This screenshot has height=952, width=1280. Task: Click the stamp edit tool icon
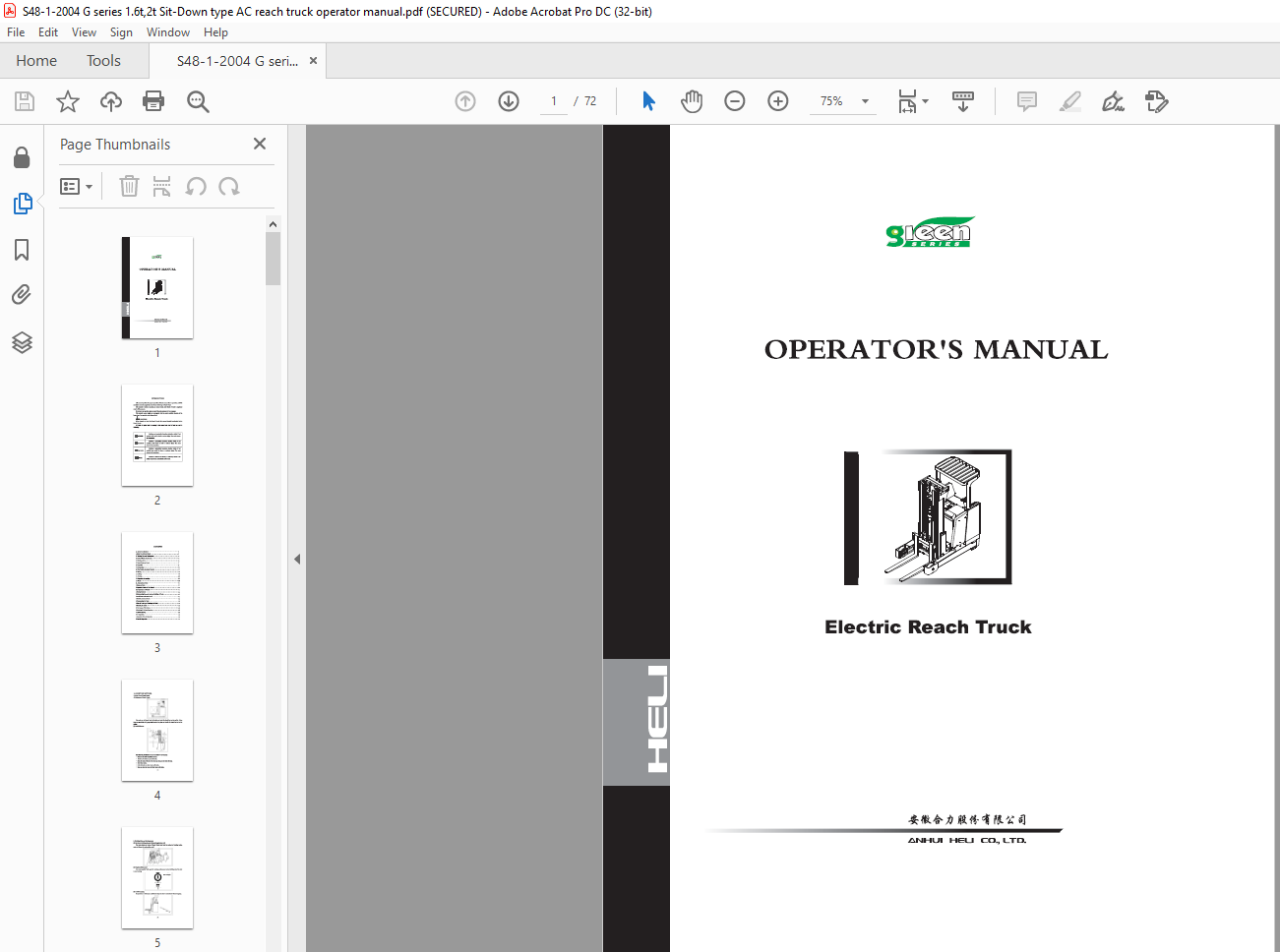click(x=1157, y=101)
